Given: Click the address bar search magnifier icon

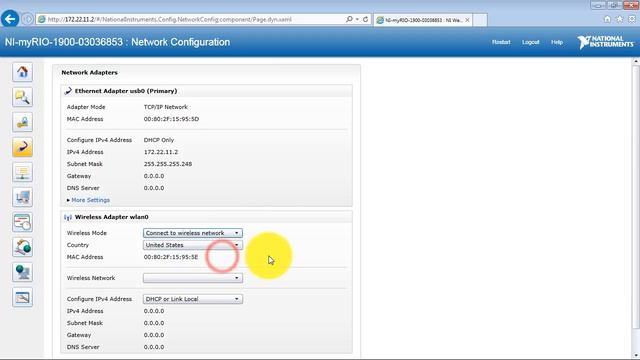Looking at the screenshot, I should [x=349, y=19].
